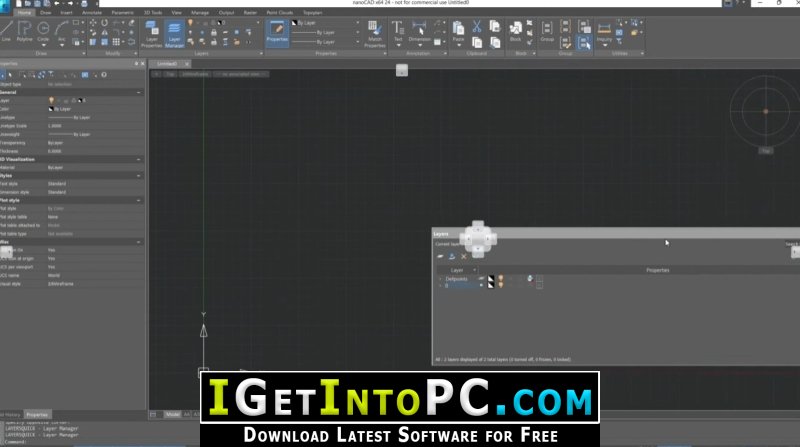
Task: Open the Layer Manager ribbon button
Action: point(174,34)
